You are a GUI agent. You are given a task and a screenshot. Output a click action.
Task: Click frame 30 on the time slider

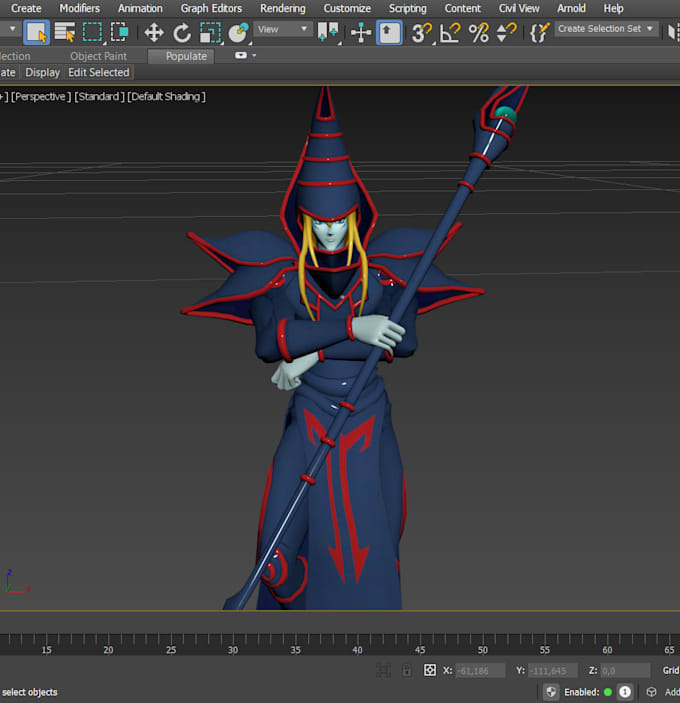(233, 650)
